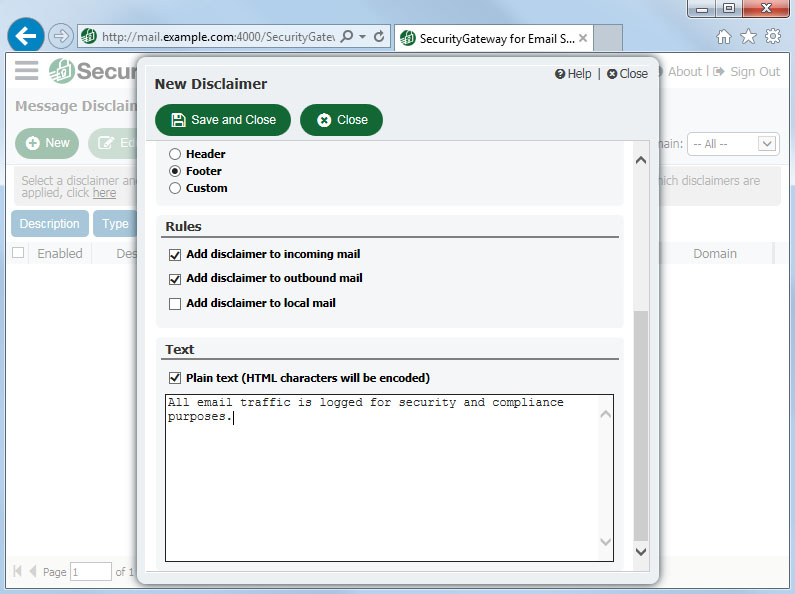795x594 pixels.
Task: Open Help in the New Disclaimer dialog
Action: pos(573,74)
